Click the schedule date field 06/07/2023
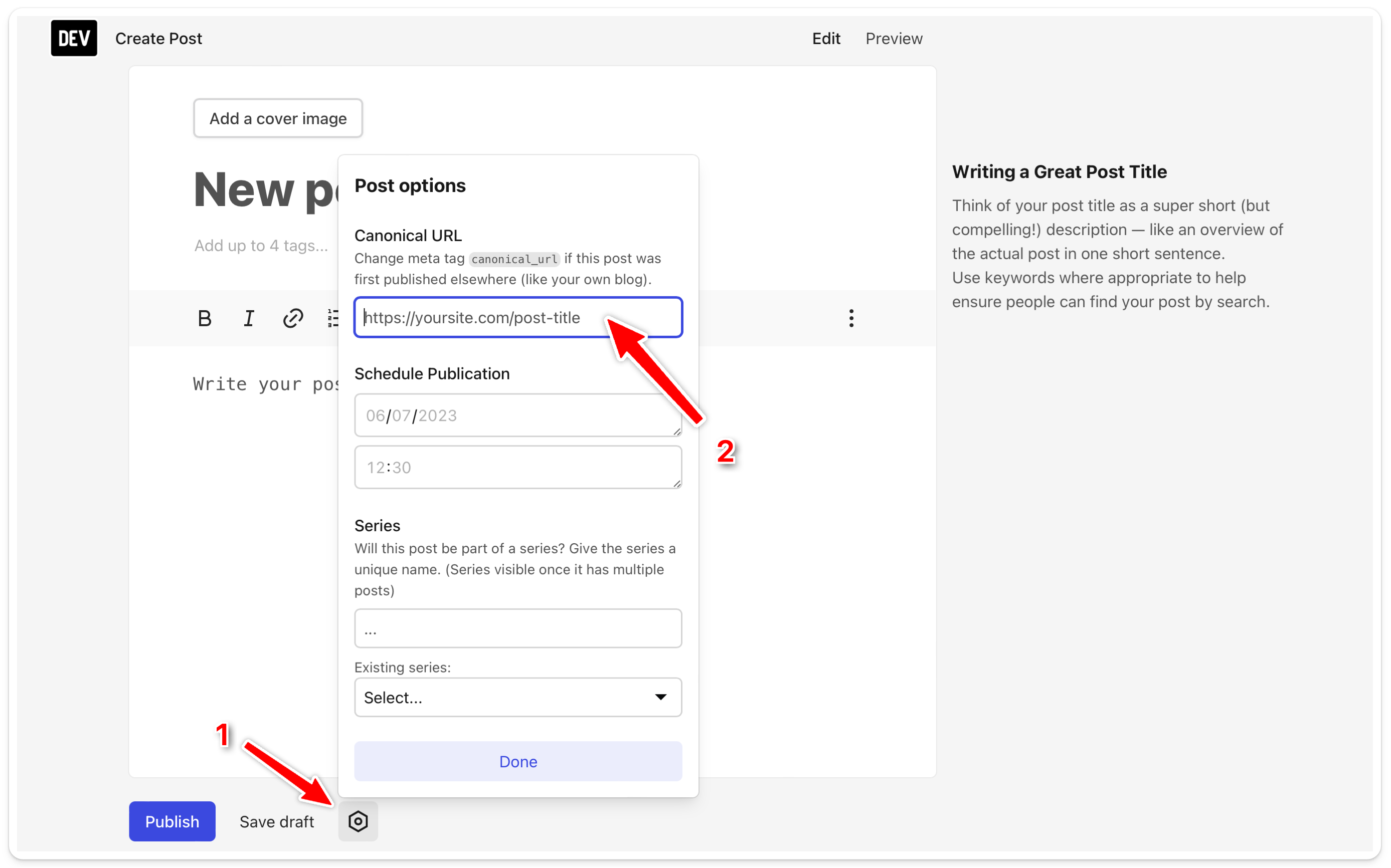 (518, 415)
